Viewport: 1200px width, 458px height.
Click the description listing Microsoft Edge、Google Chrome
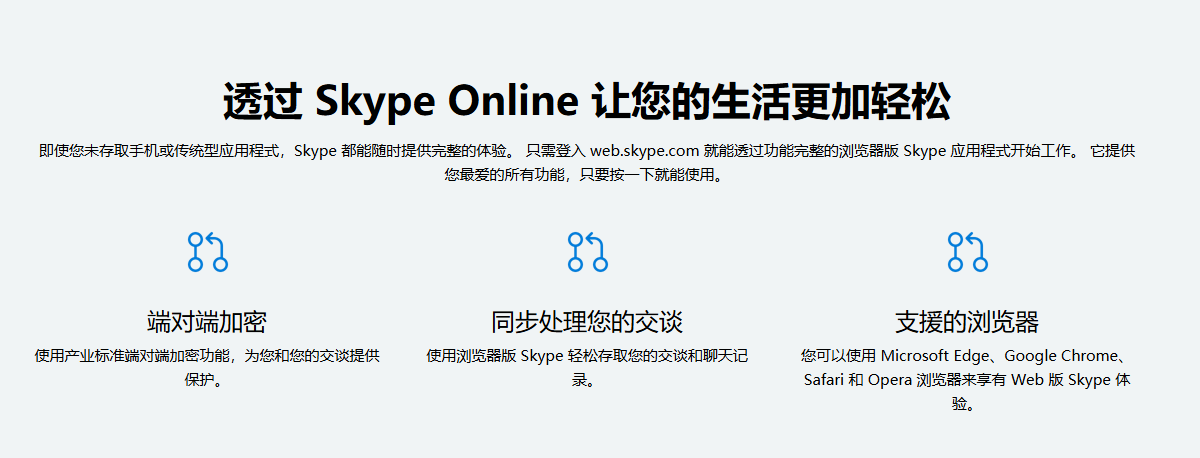pos(967,380)
